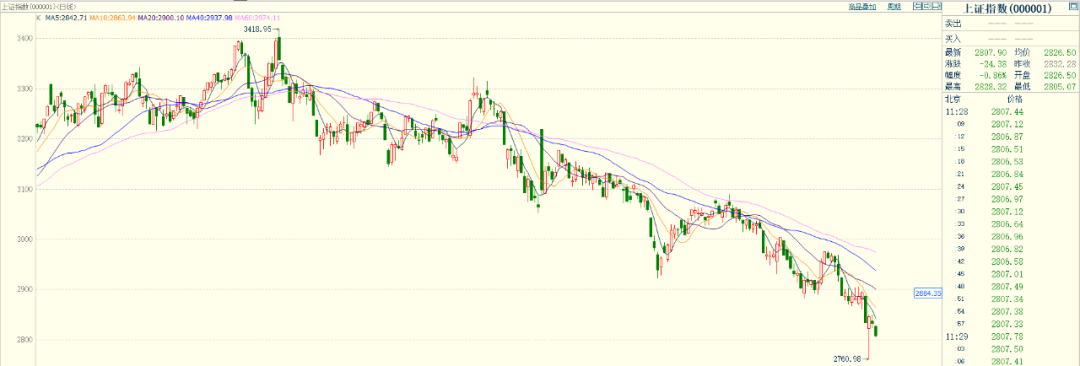1080x366 pixels.
Task: Click the 昨收 value 2832.28
Action: pos(1059,63)
